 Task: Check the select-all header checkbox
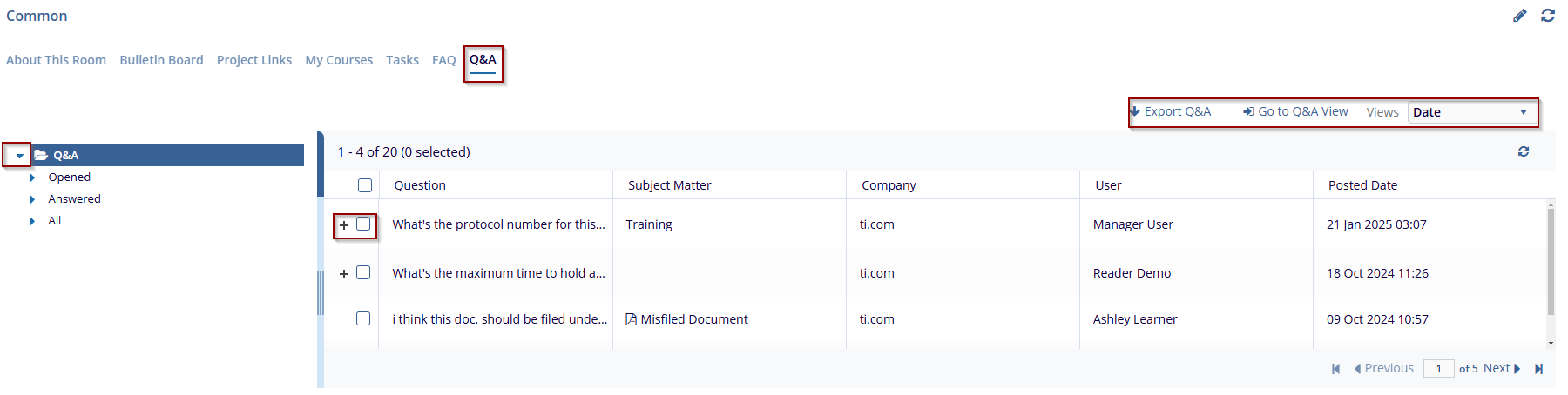365,185
